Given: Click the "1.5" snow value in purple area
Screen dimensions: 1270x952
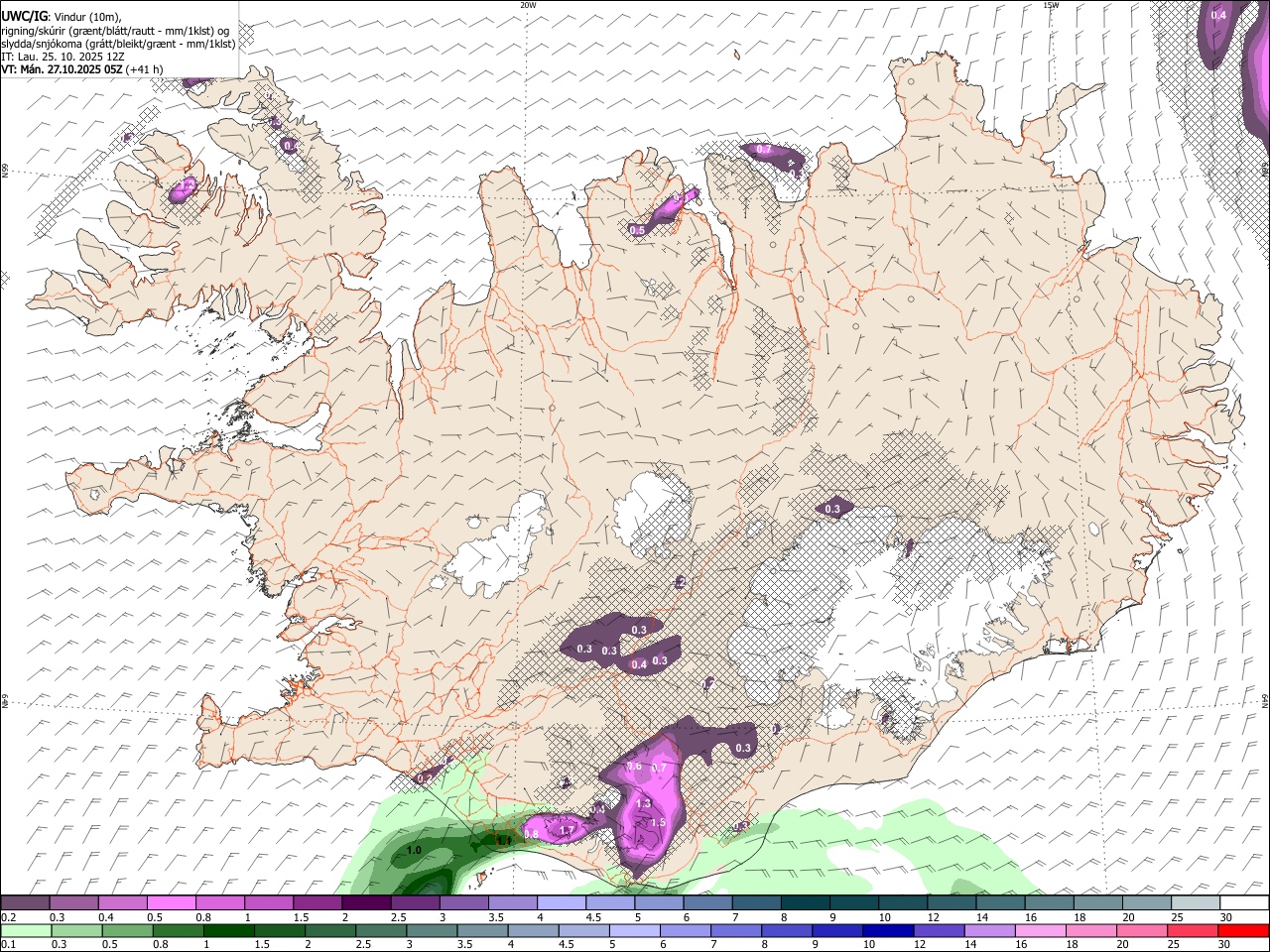Looking at the screenshot, I should pos(657,823).
